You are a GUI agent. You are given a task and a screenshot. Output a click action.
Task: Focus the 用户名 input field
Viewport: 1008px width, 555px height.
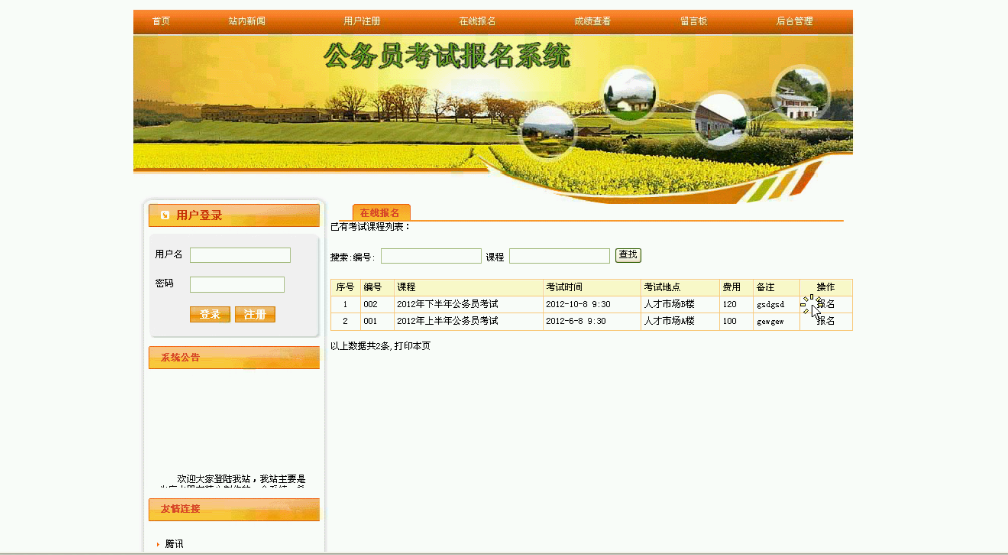point(240,255)
